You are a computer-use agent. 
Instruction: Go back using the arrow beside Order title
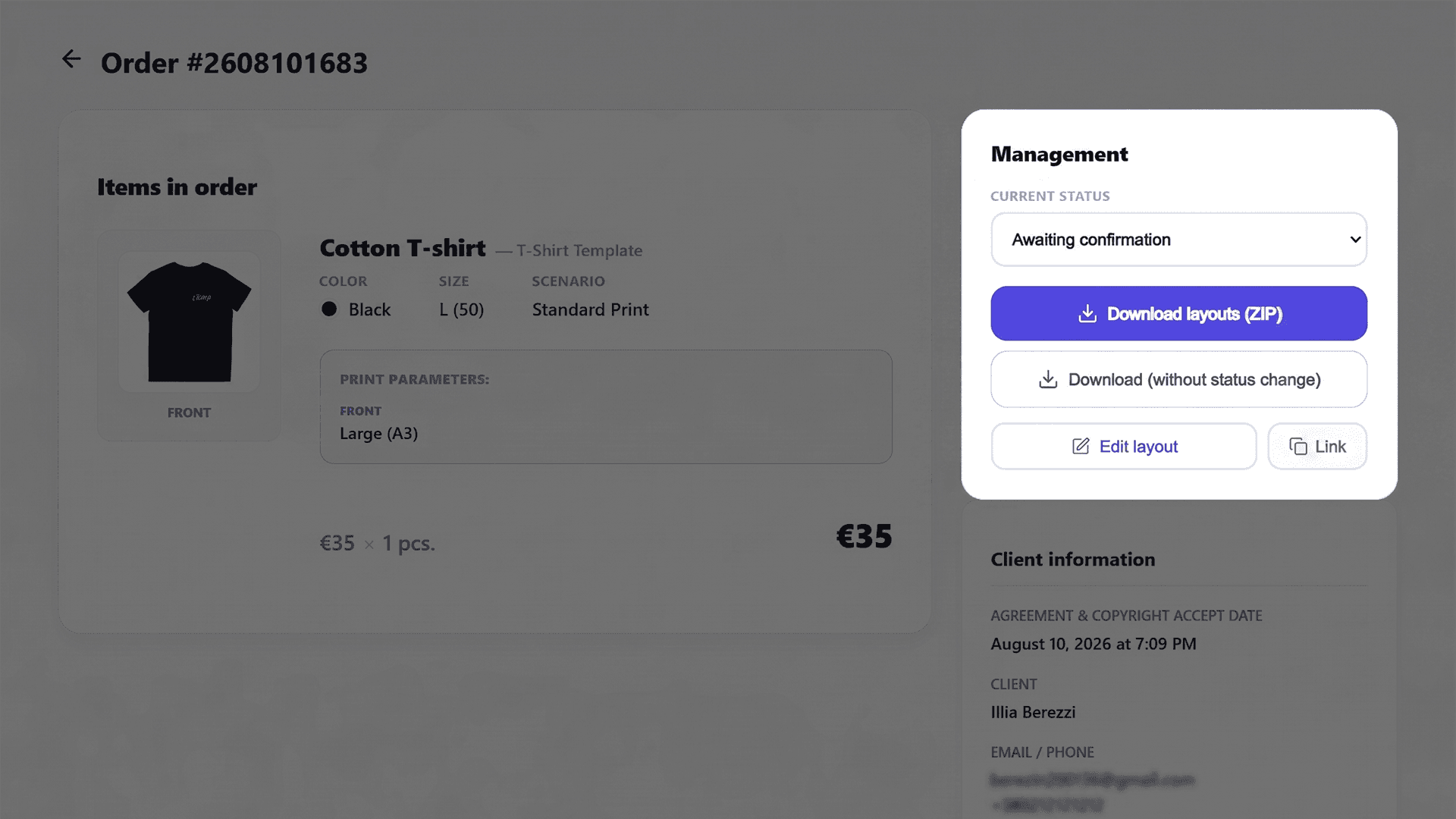pyautogui.click(x=71, y=59)
